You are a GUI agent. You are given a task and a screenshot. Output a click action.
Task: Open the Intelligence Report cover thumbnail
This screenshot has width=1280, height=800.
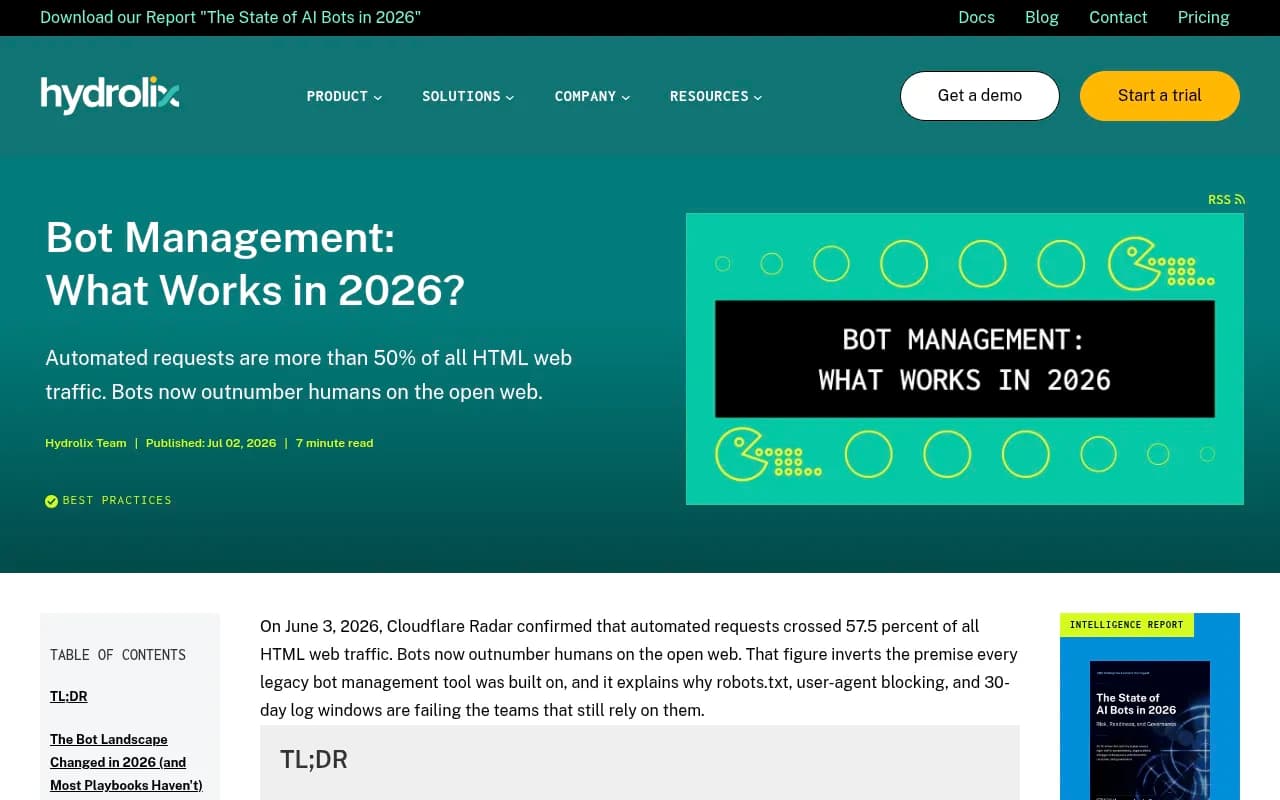[1150, 730]
